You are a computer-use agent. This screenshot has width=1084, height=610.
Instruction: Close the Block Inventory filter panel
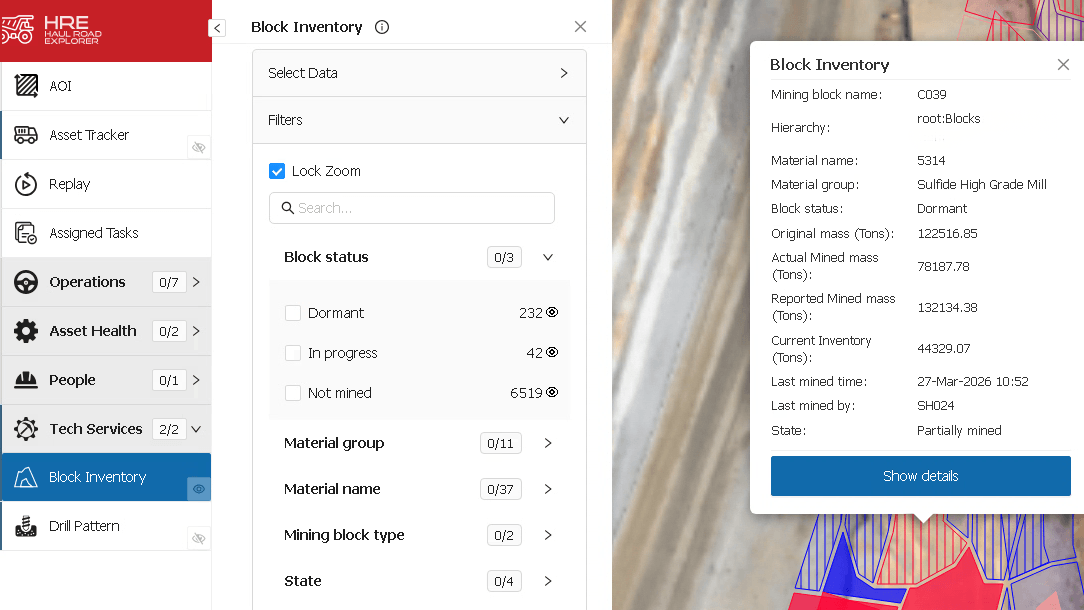pos(580,26)
